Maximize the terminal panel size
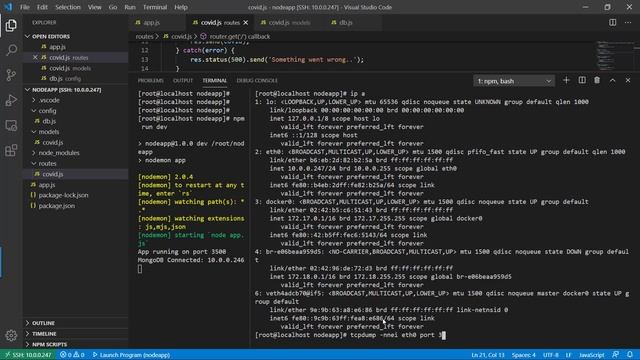640x360 pixels. [x=612, y=80]
